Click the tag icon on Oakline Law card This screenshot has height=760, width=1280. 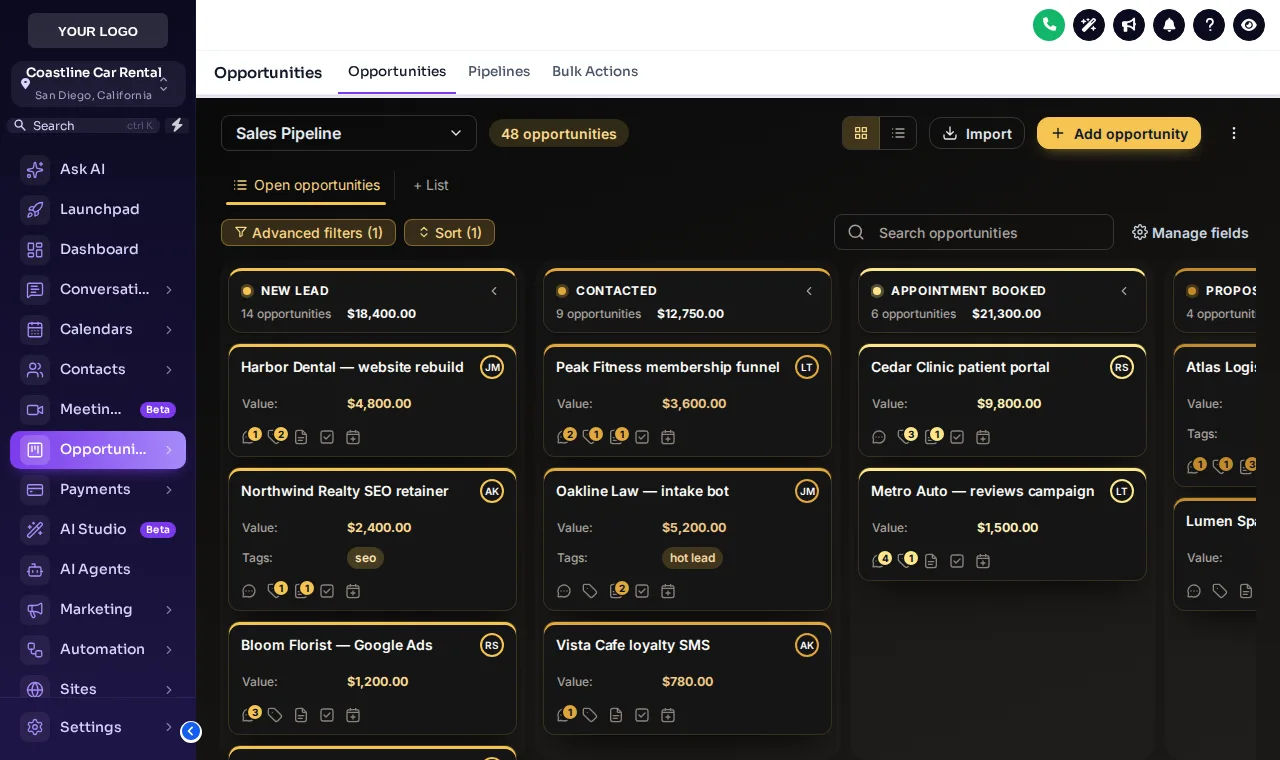click(590, 591)
